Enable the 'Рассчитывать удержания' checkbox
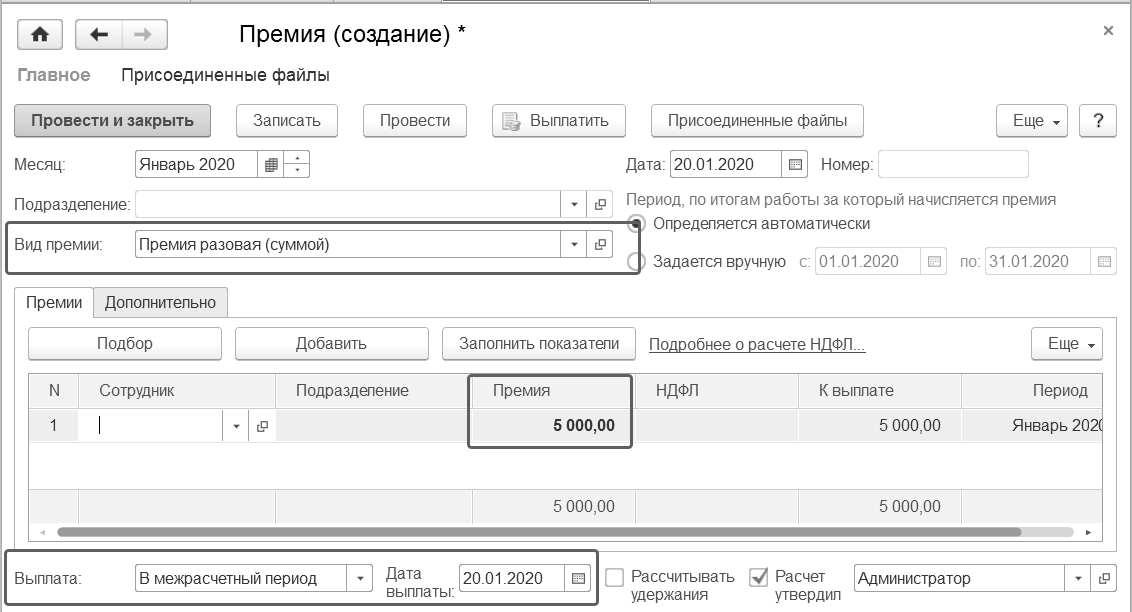1132x612 pixels. [x=615, y=578]
